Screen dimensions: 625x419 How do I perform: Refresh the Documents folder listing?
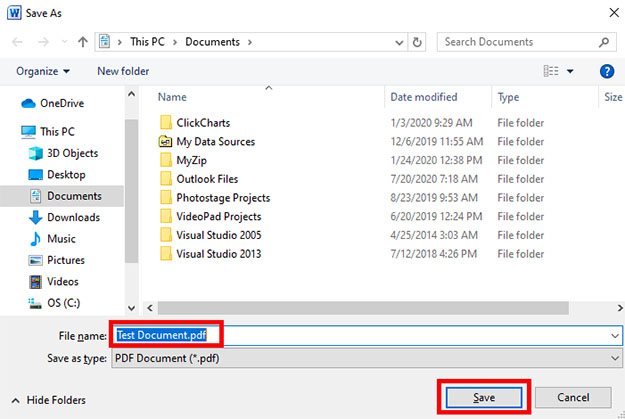(x=417, y=42)
